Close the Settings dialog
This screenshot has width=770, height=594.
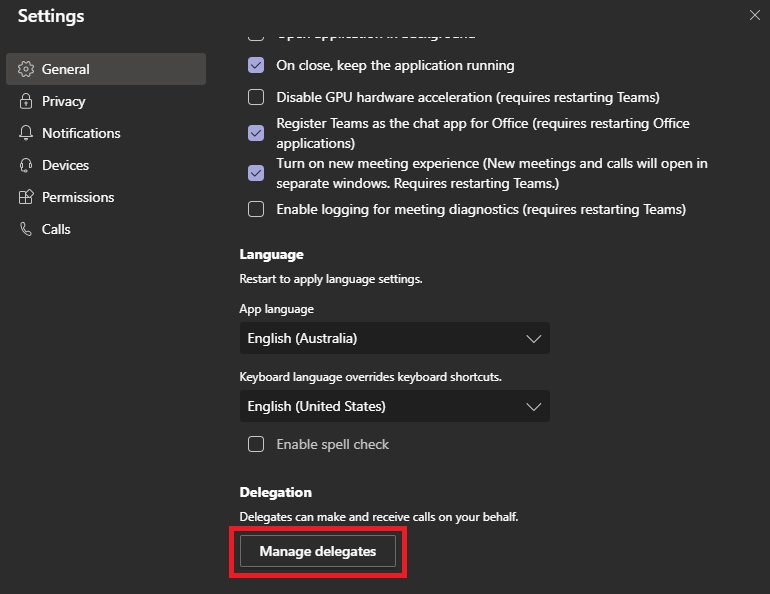[x=753, y=15]
